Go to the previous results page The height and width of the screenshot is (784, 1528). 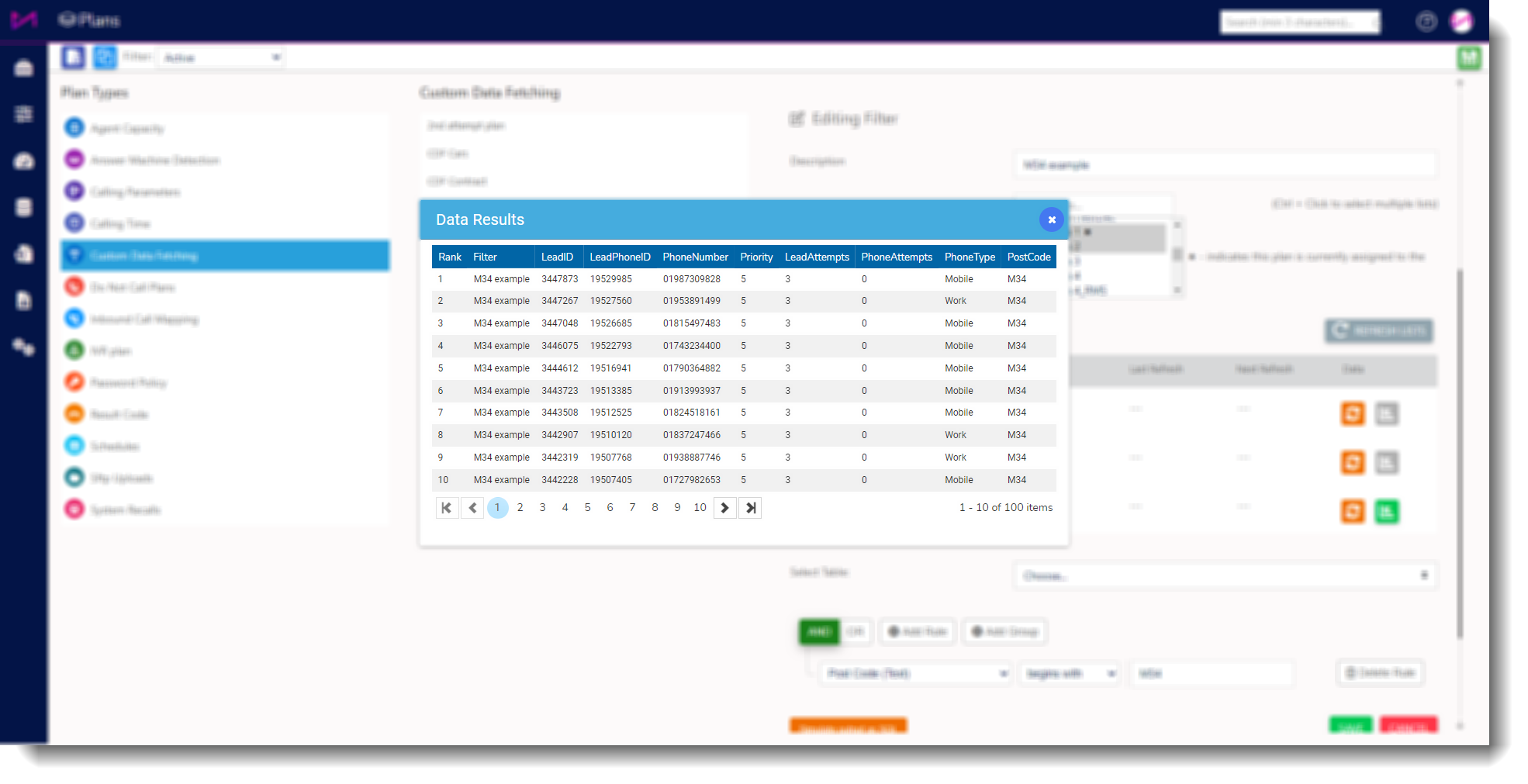coord(472,508)
